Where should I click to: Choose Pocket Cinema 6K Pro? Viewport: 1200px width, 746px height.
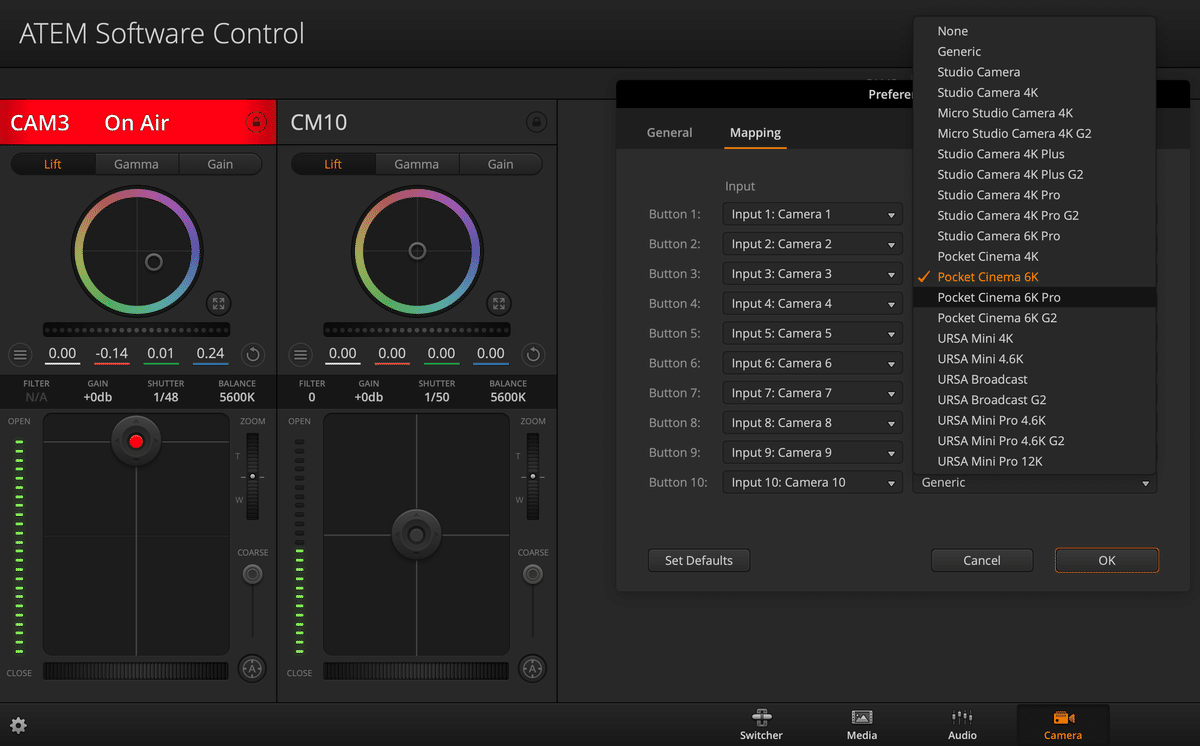point(1034,297)
